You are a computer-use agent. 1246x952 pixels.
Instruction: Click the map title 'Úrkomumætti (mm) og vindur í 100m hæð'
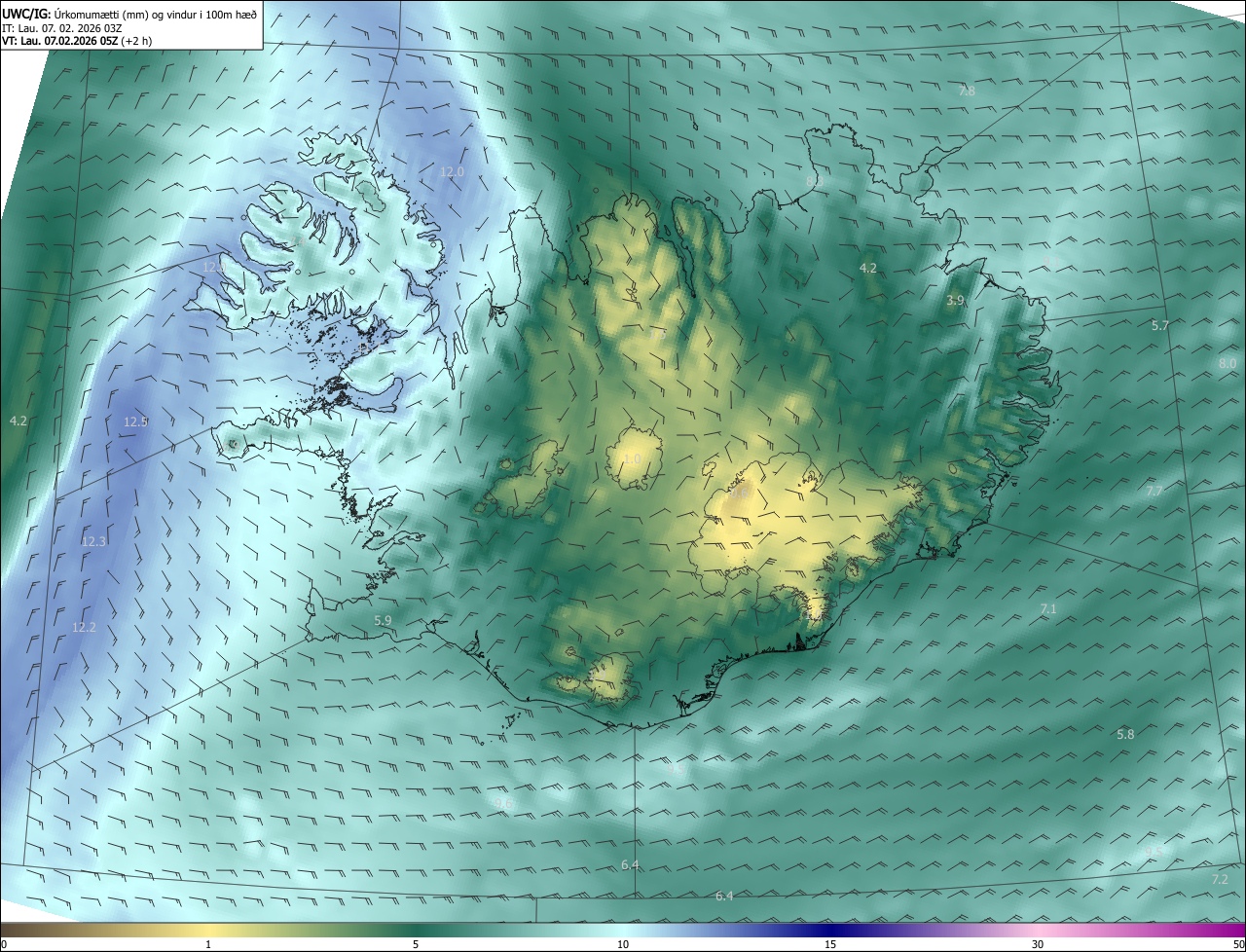(x=153, y=14)
